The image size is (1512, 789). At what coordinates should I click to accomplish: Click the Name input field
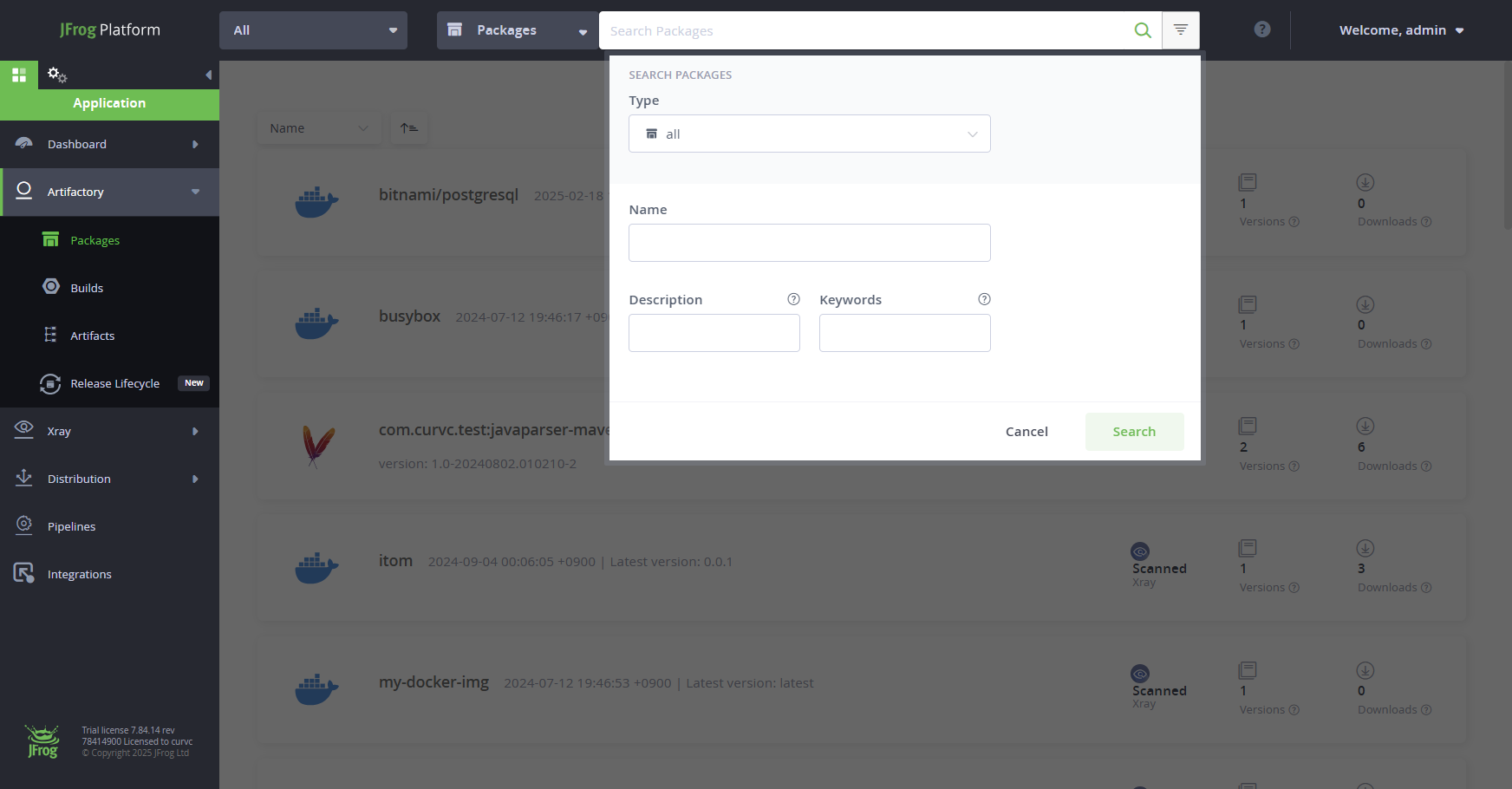click(x=810, y=243)
